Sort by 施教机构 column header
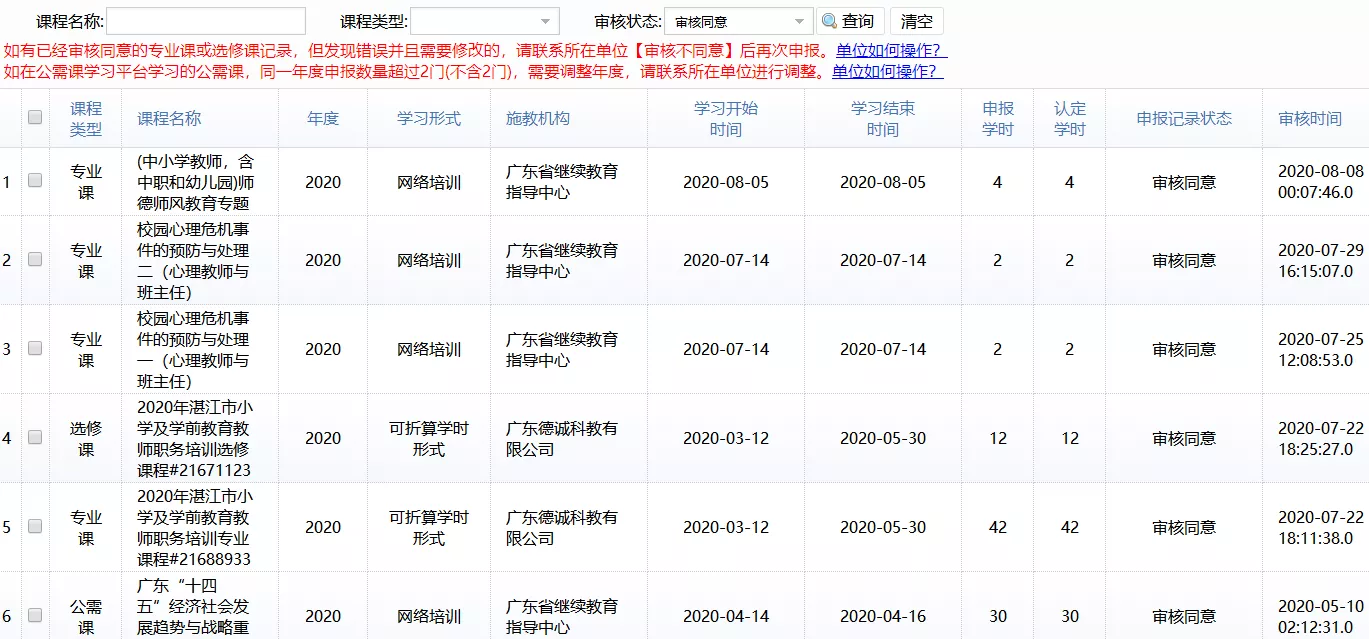 [x=538, y=118]
